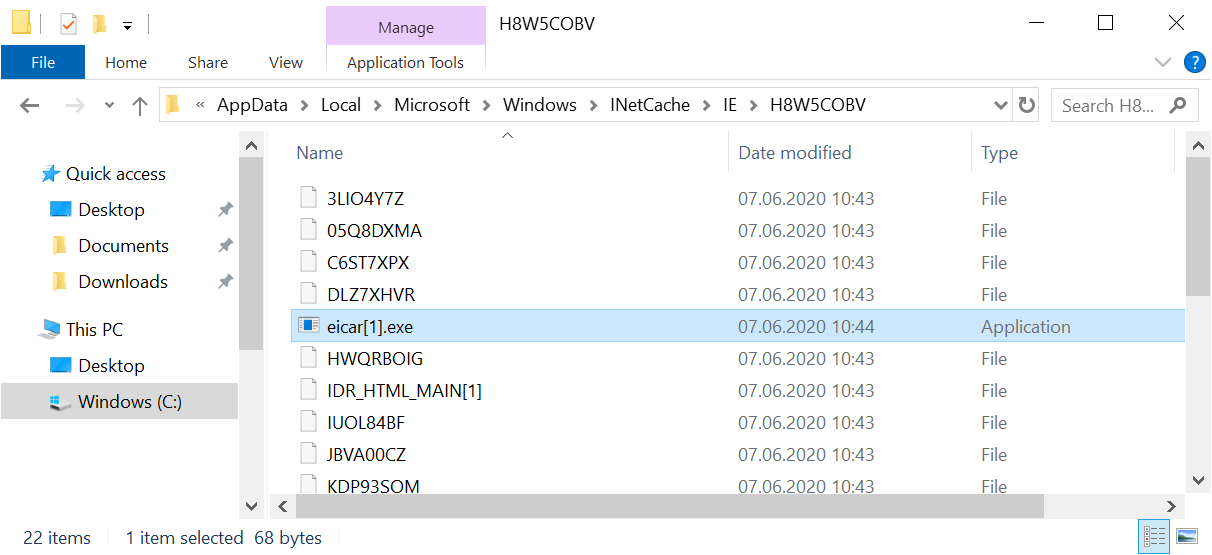1212x555 pixels.
Task: Click the eicar[1].exe application icon
Action: pos(309,327)
